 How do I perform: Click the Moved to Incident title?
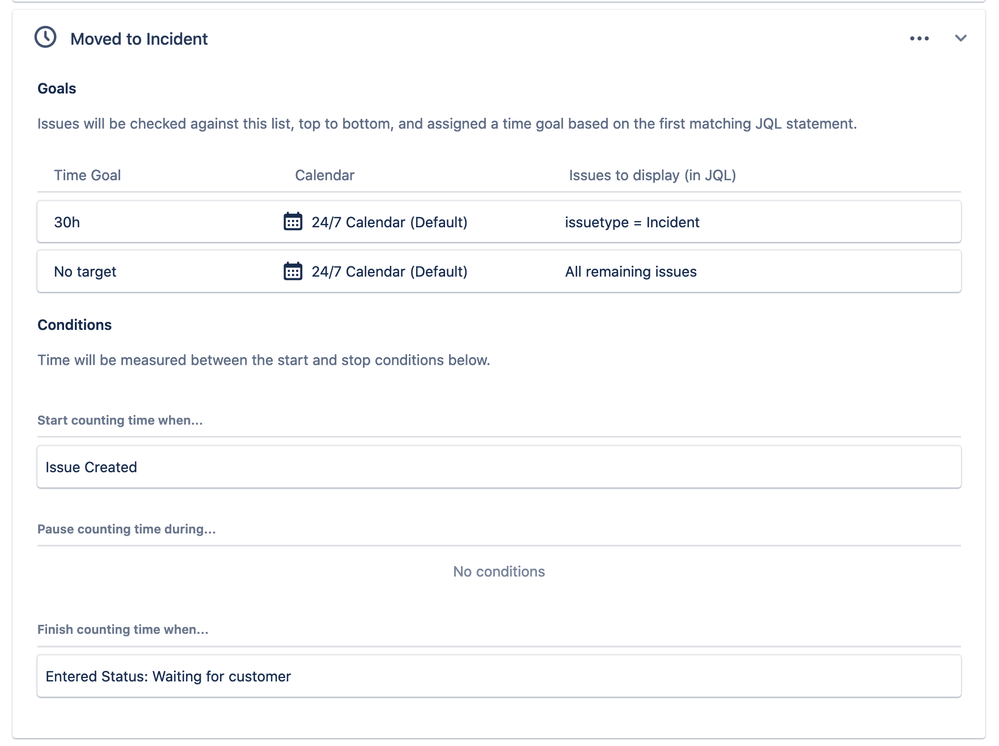(139, 39)
